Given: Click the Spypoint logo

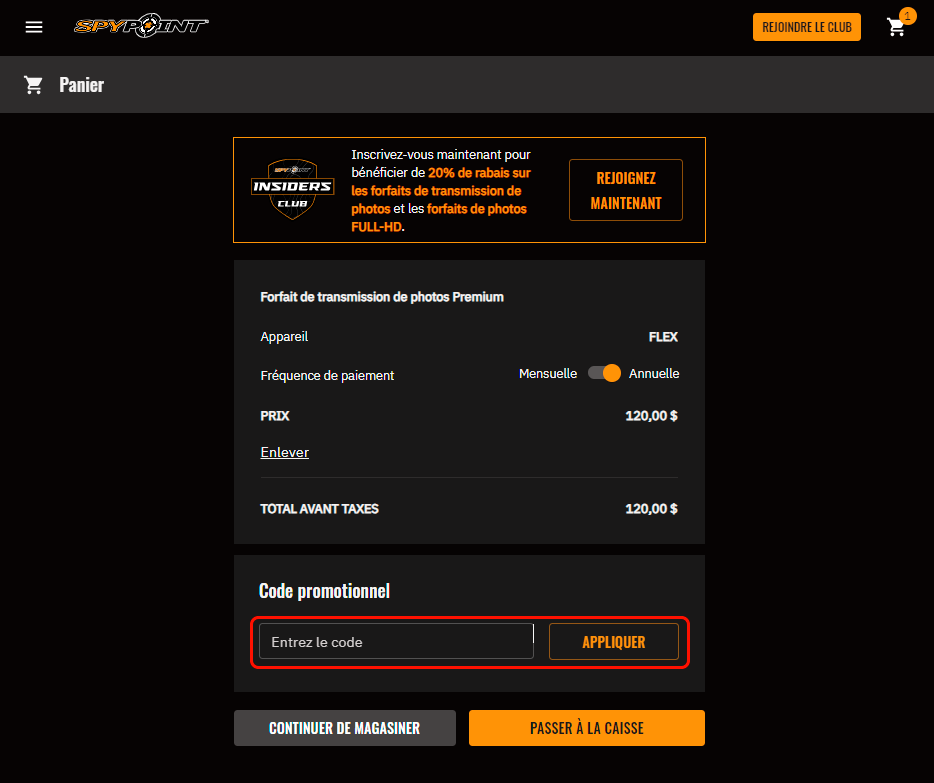Looking at the screenshot, I should [x=141, y=26].
